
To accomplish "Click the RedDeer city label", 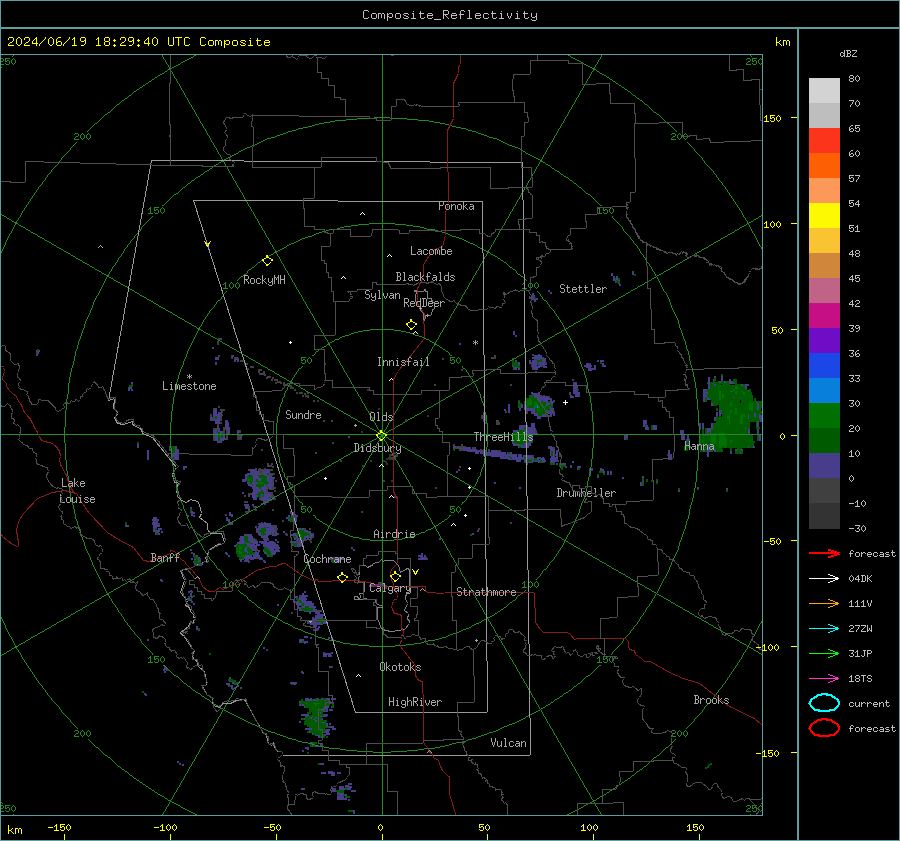I will click(424, 303).
